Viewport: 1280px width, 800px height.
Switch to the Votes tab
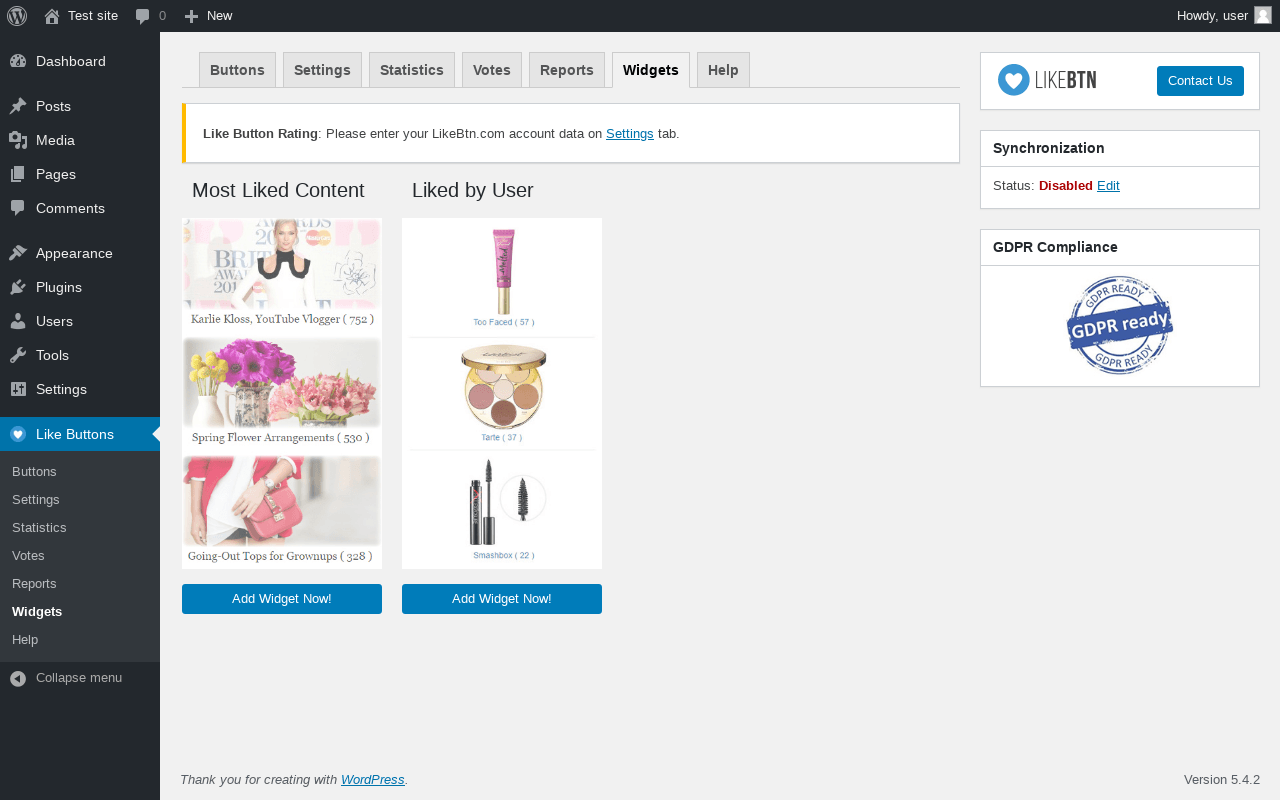tap(492, 70)
